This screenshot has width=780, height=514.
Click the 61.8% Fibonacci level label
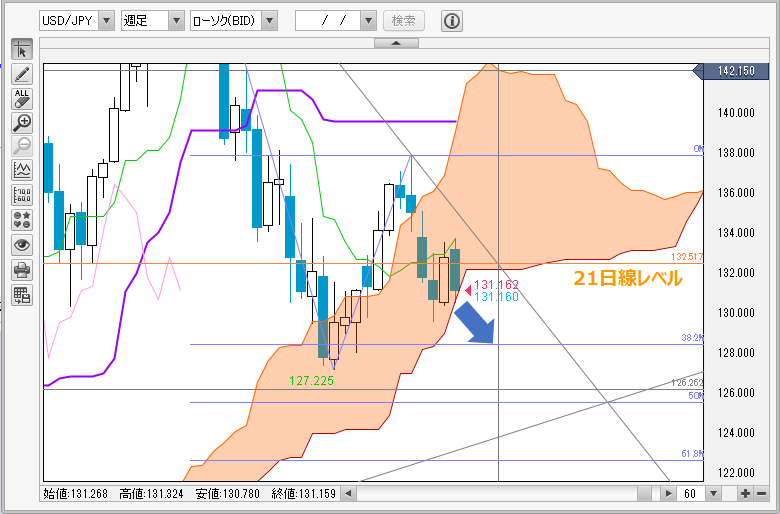click(692, 454)
